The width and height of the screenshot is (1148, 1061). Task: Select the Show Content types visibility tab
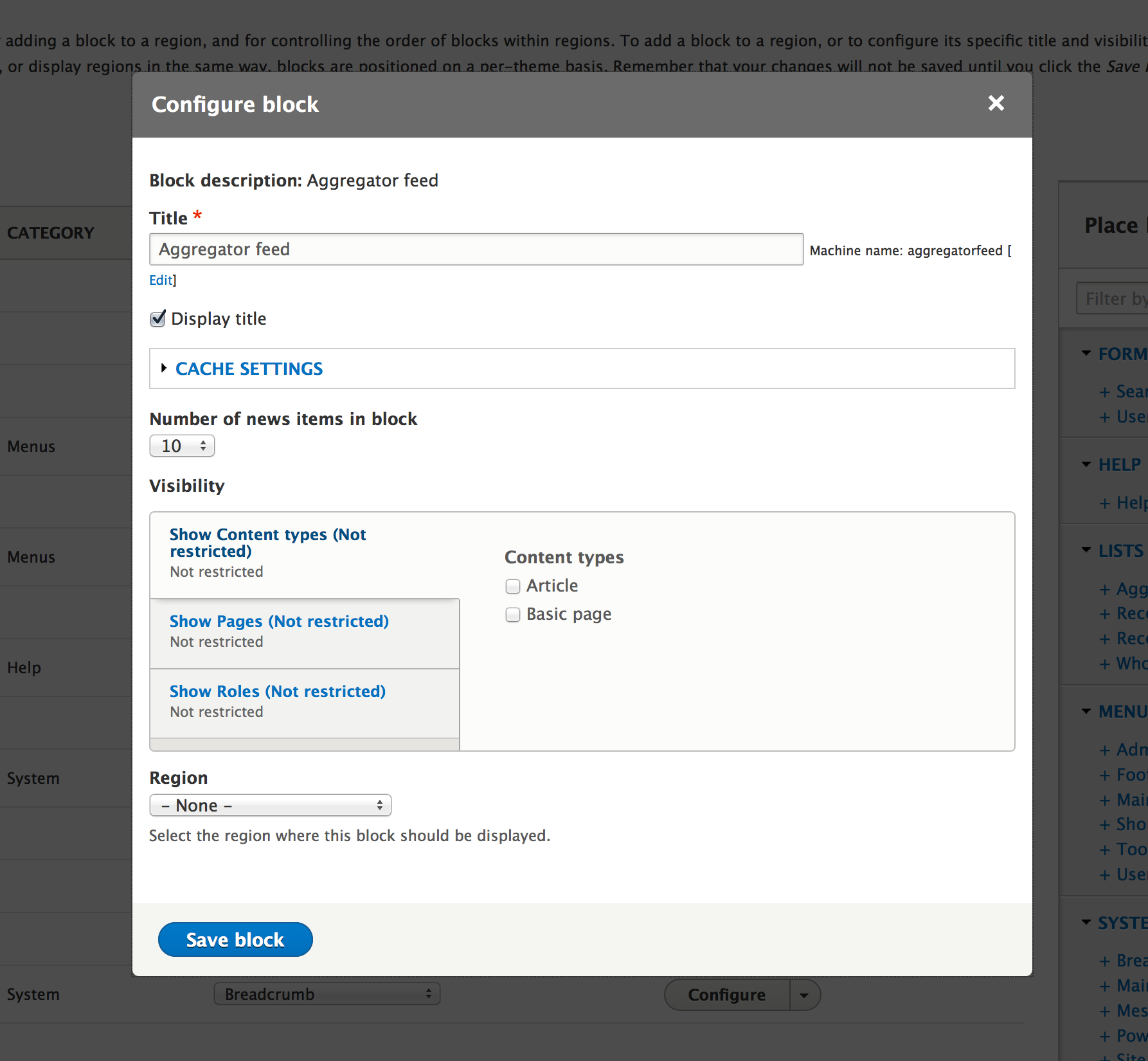[x=268, y=542]
